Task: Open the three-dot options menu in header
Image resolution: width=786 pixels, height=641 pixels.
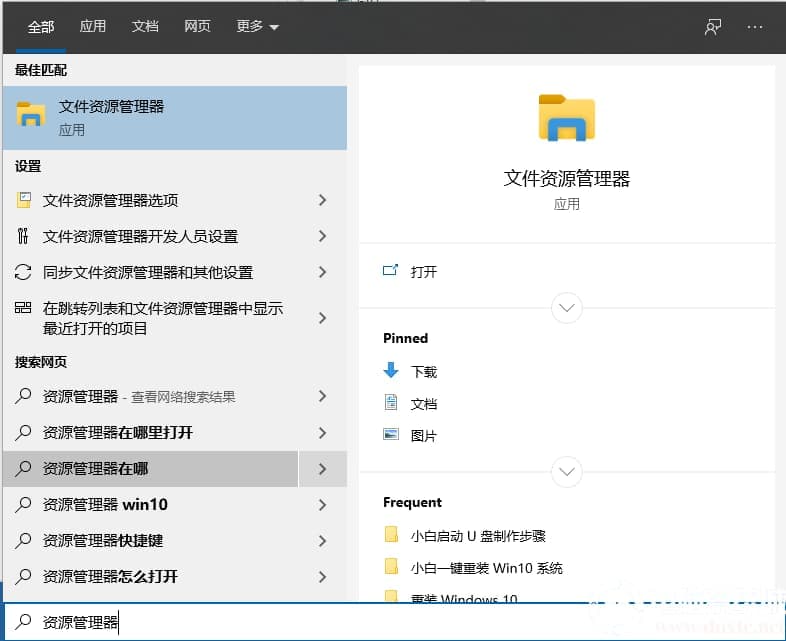Action: tap(754, 27)
